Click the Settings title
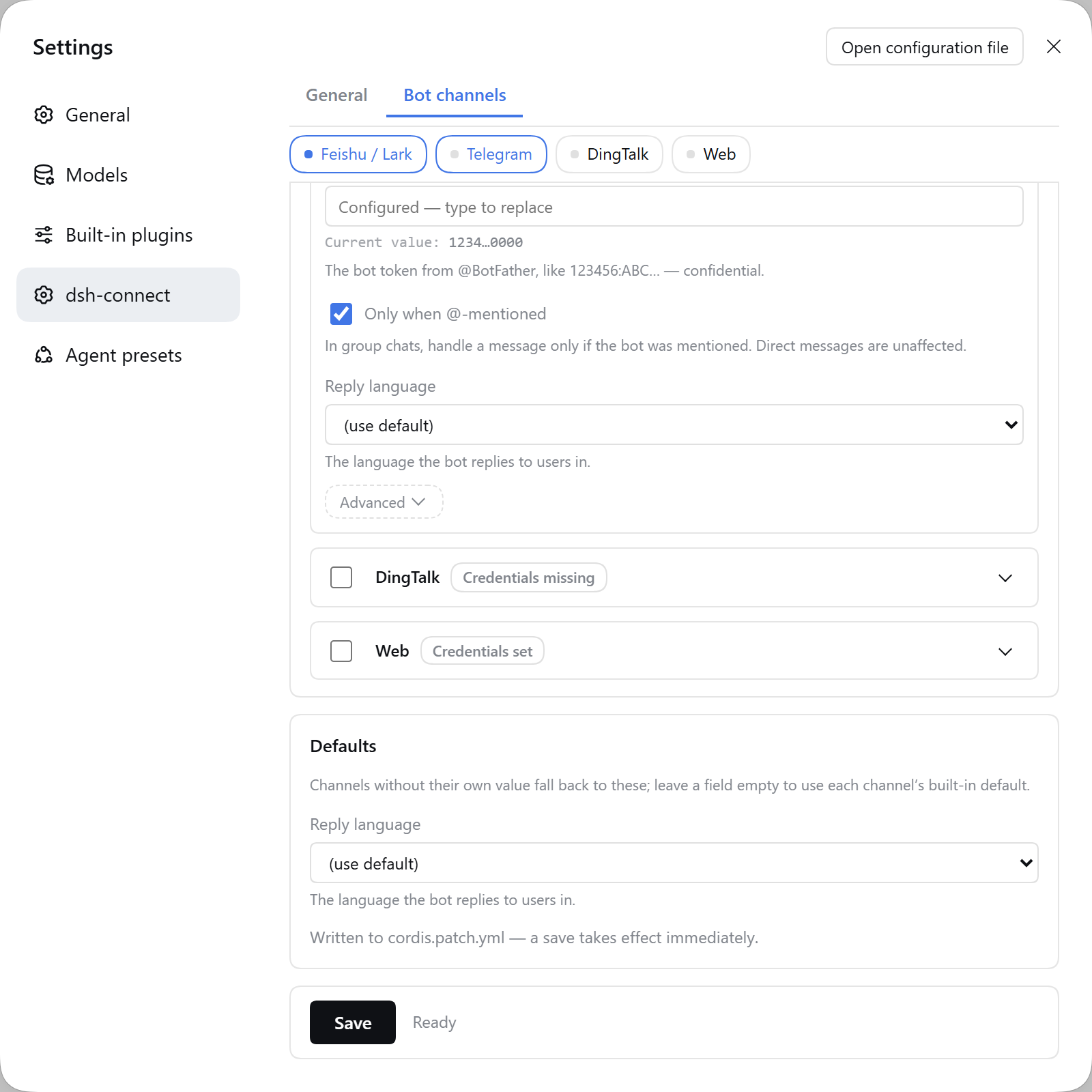Image resolution: width=1092 pixels, height=1092 pixels. (x=73, y=47)
